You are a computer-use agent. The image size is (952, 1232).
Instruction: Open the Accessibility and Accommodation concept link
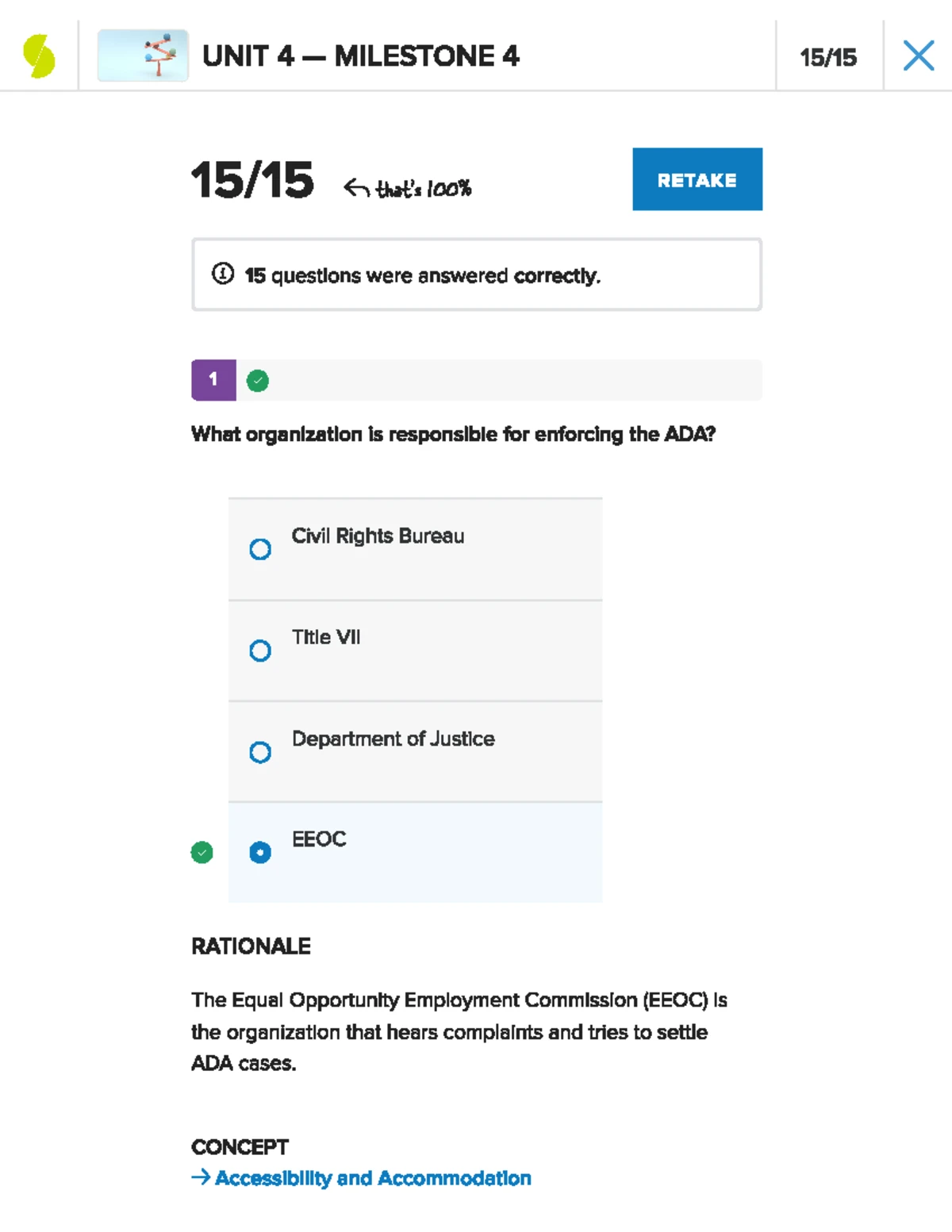373,1179
